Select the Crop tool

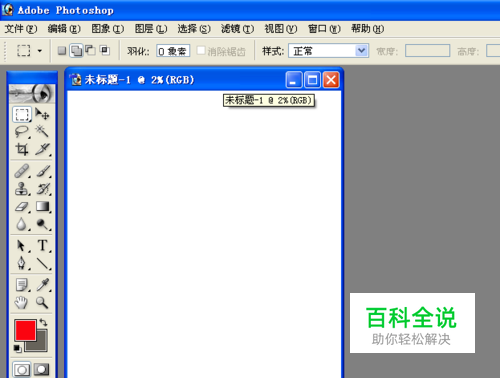pyautogui.click(x=22, y=149)
